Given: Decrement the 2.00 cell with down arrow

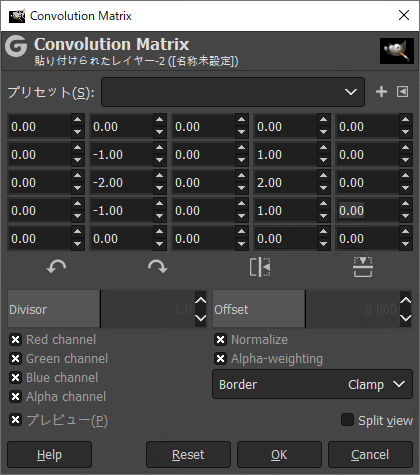Looking at the screenshot, I should [323, 188].
